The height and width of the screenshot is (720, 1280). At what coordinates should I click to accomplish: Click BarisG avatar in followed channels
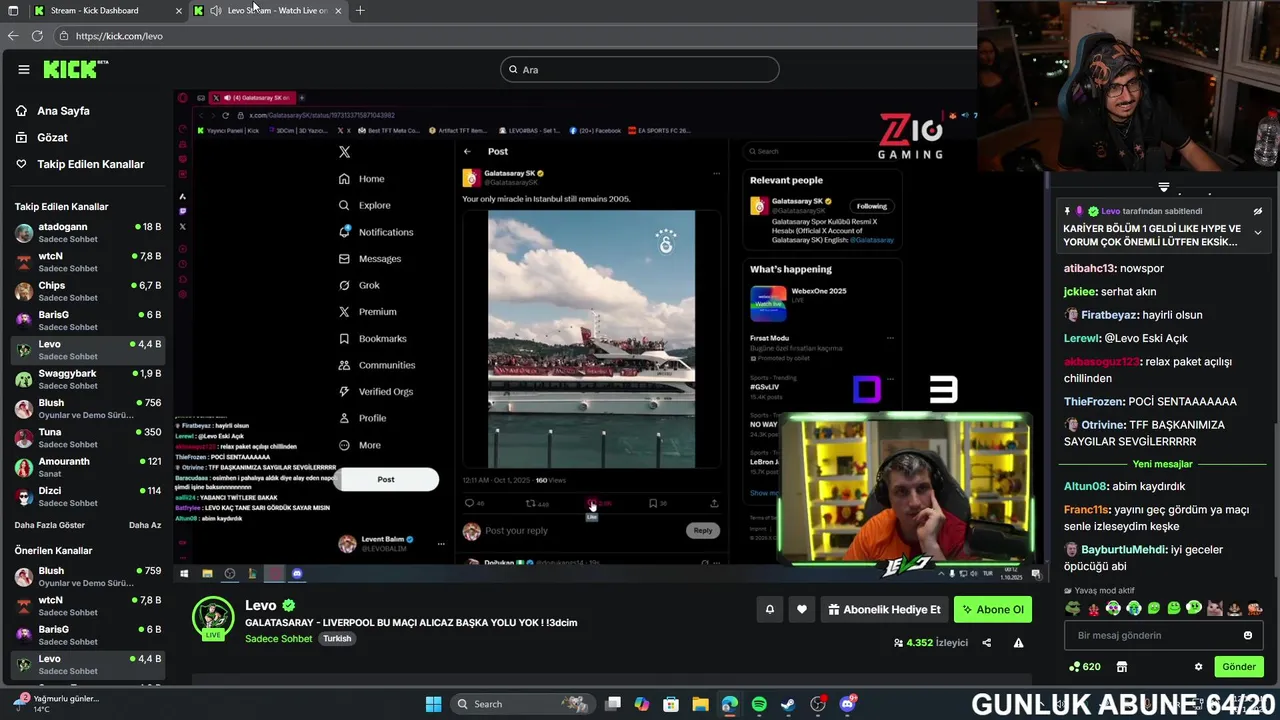[x=24, y=320]
